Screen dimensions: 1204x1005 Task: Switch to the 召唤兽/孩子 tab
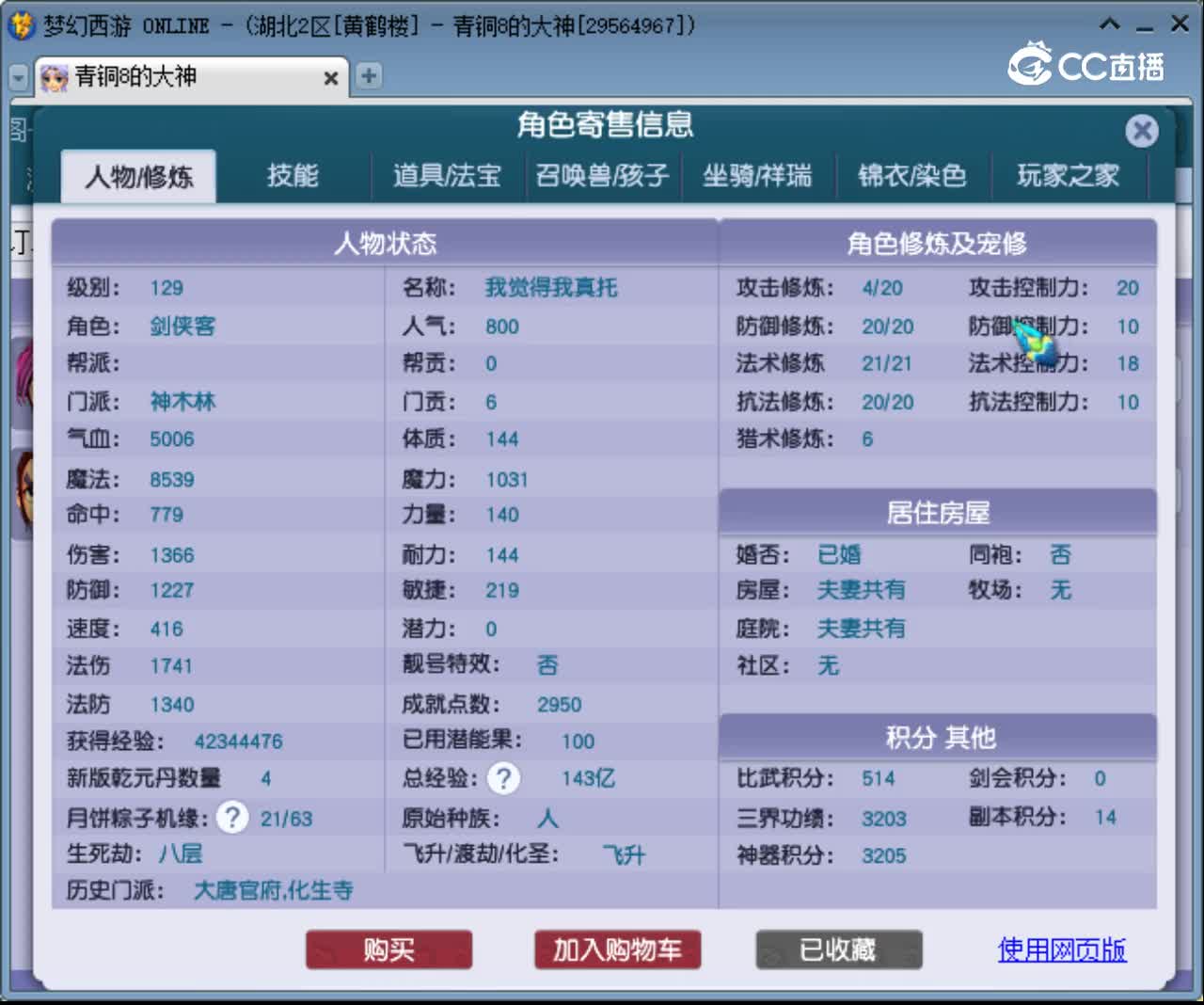pyautogui.click(x=602, y=176)
